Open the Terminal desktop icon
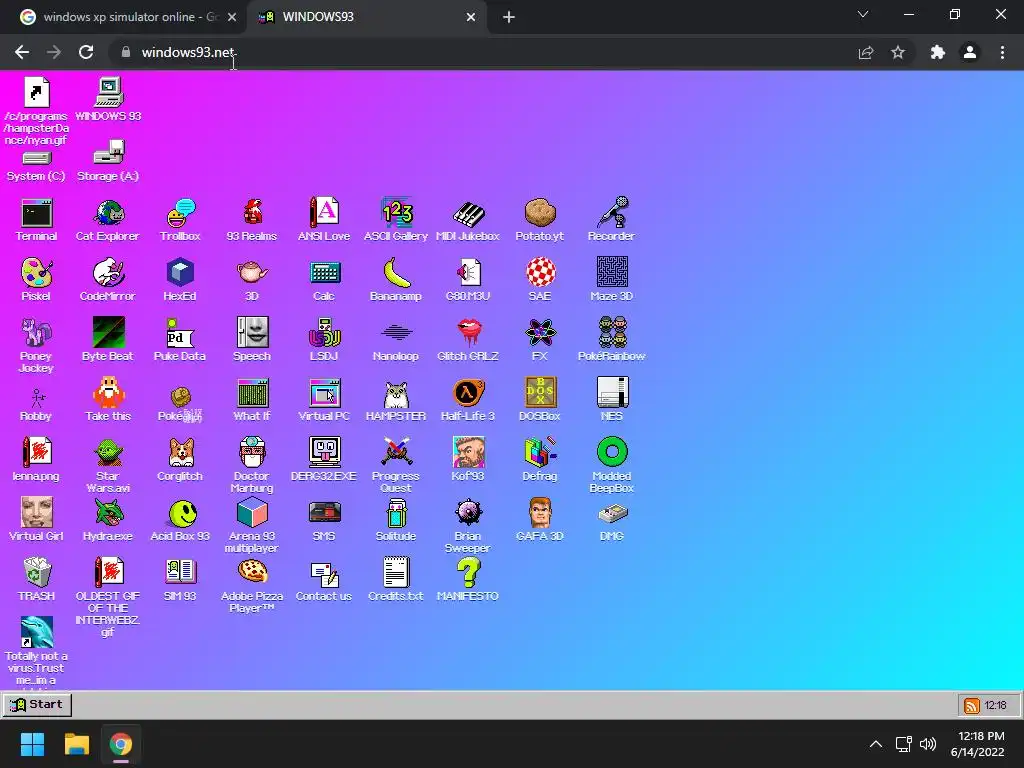 click(x=37, y=221)
